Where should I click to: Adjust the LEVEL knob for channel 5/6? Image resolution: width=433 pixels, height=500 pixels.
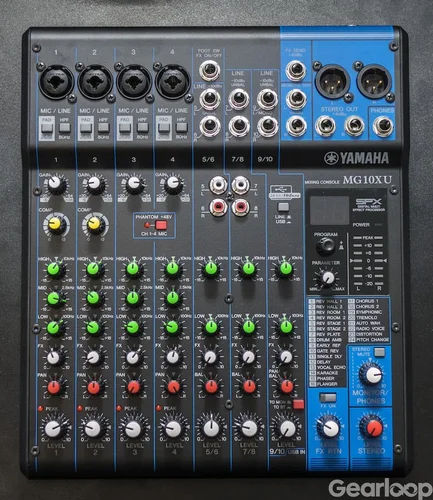[211, 429]
